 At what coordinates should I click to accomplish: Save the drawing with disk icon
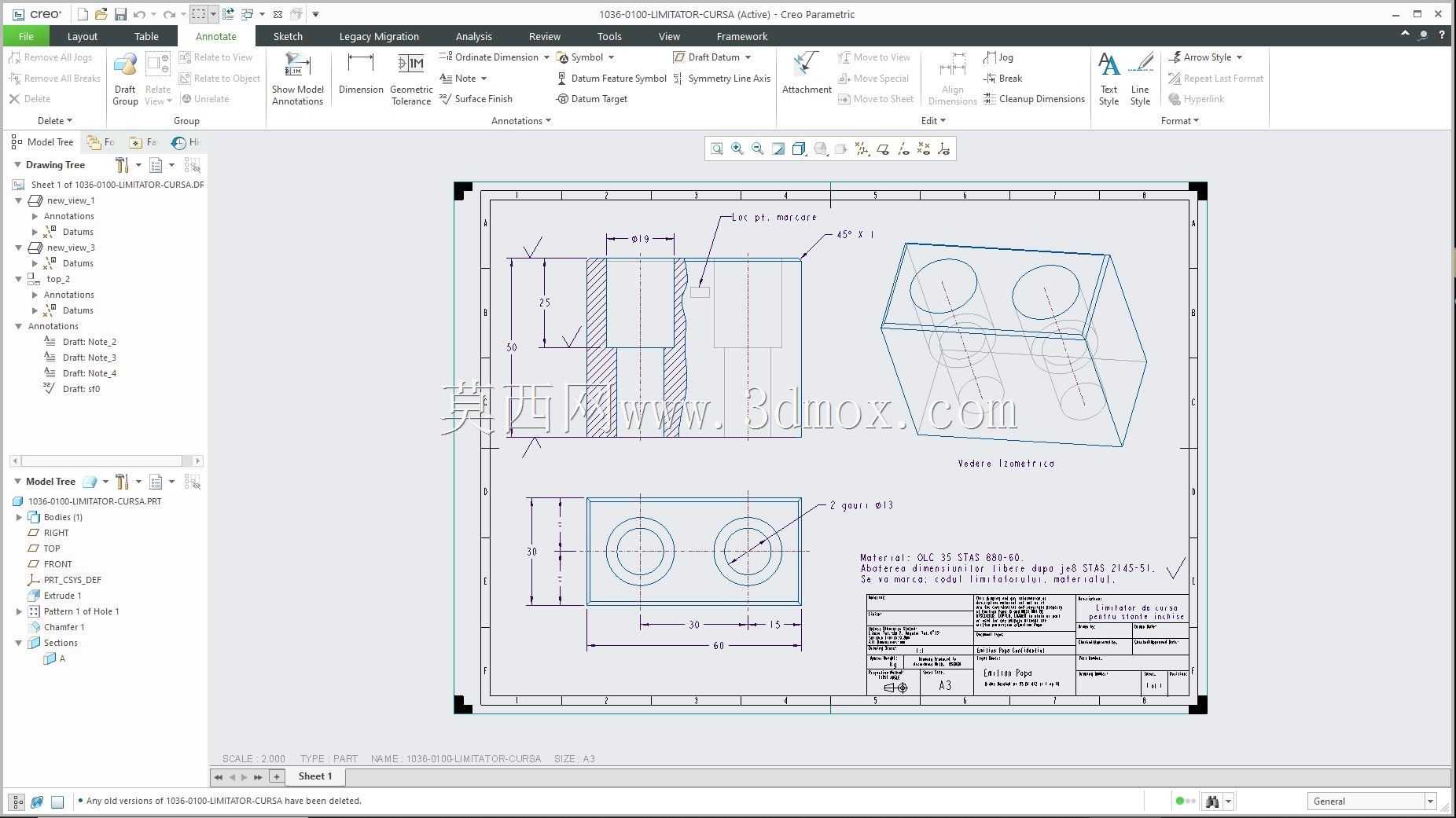pos(120,14)
